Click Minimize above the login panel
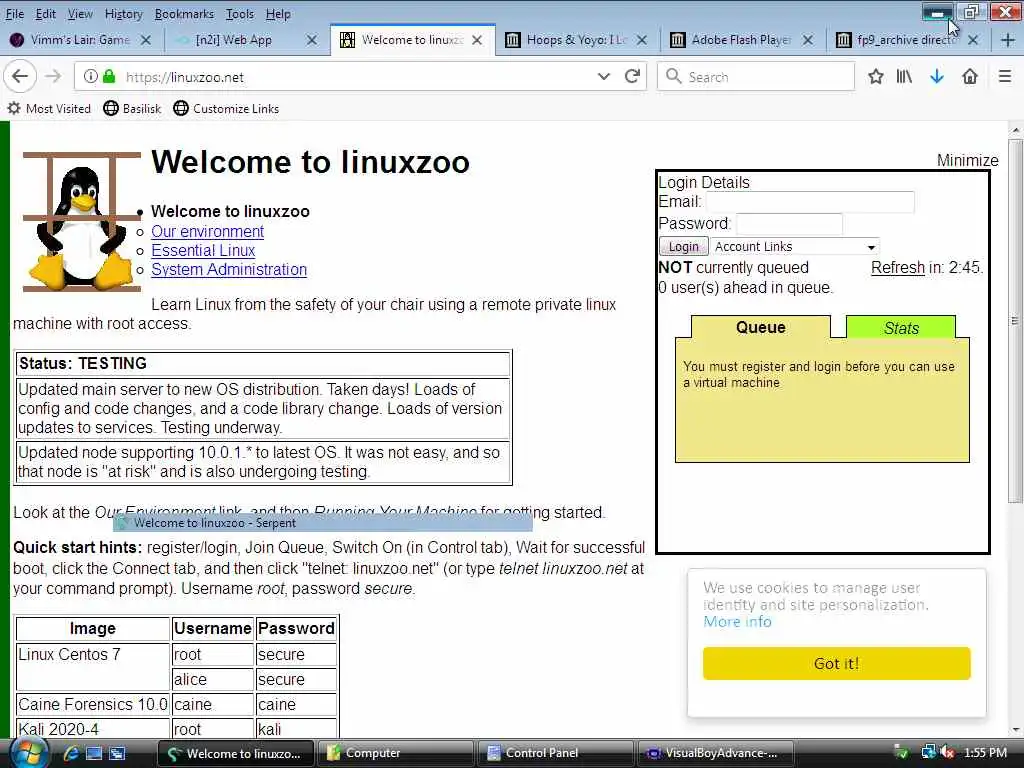This screenshot has height=768, width=1024. (x=967, y=160)
